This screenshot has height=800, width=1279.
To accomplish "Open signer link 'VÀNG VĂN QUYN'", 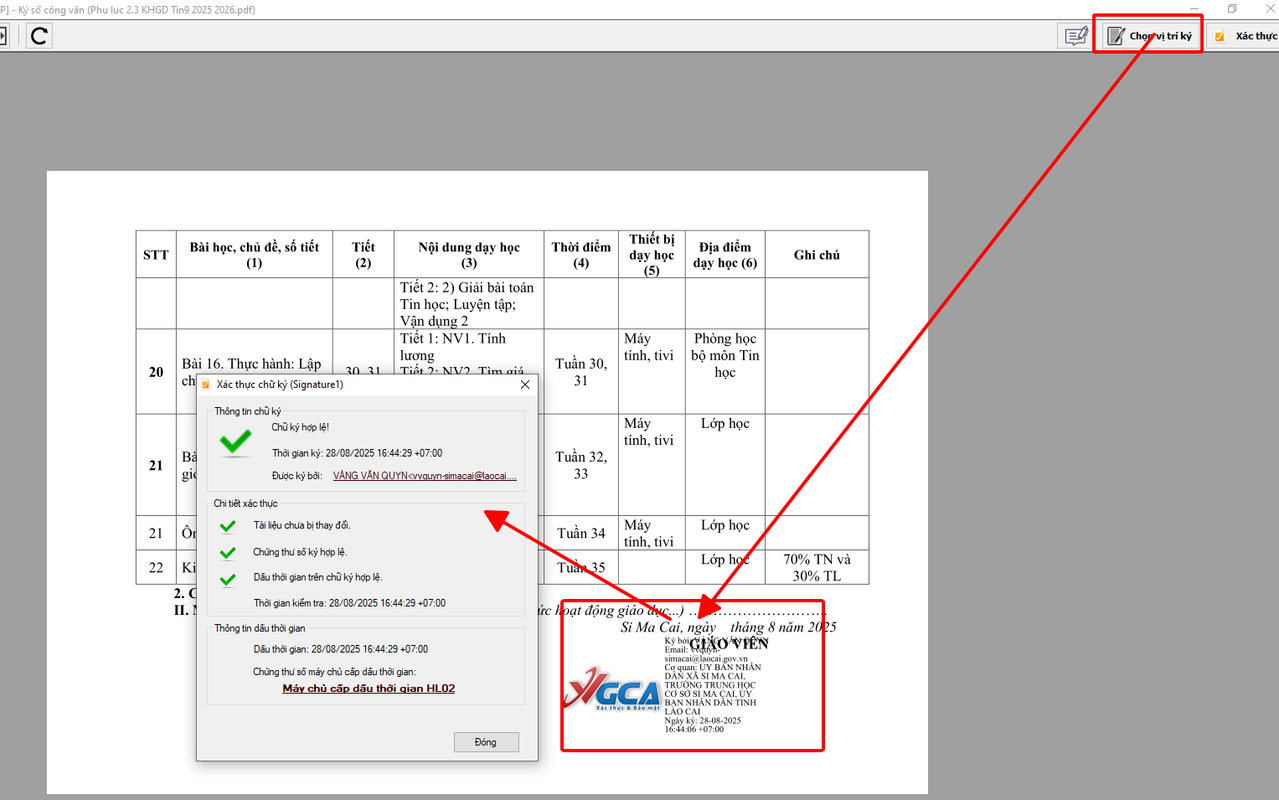I will (x=425, y=476).
